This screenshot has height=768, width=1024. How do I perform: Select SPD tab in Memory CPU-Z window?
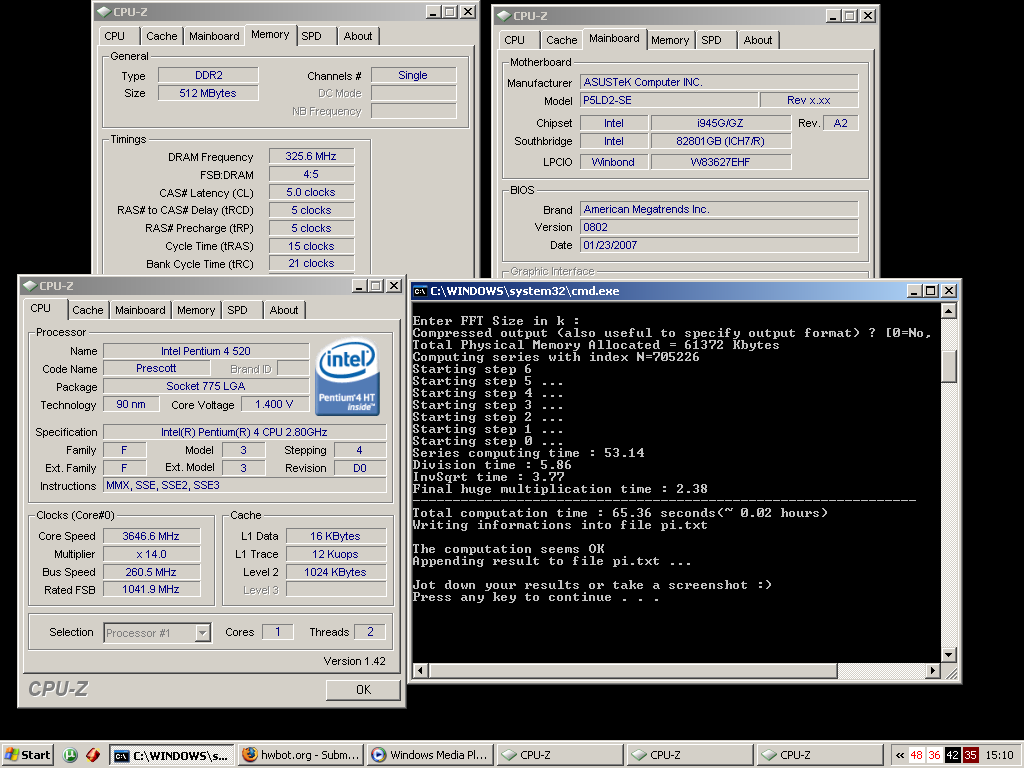(x=312, y=36)
